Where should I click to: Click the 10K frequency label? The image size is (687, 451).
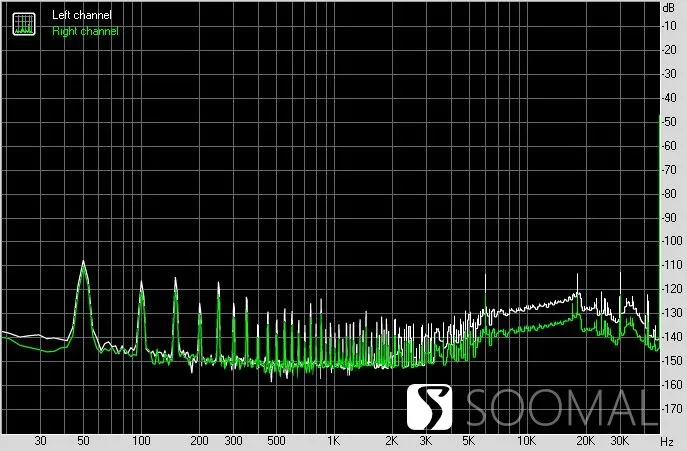click(x=527, y=441)
